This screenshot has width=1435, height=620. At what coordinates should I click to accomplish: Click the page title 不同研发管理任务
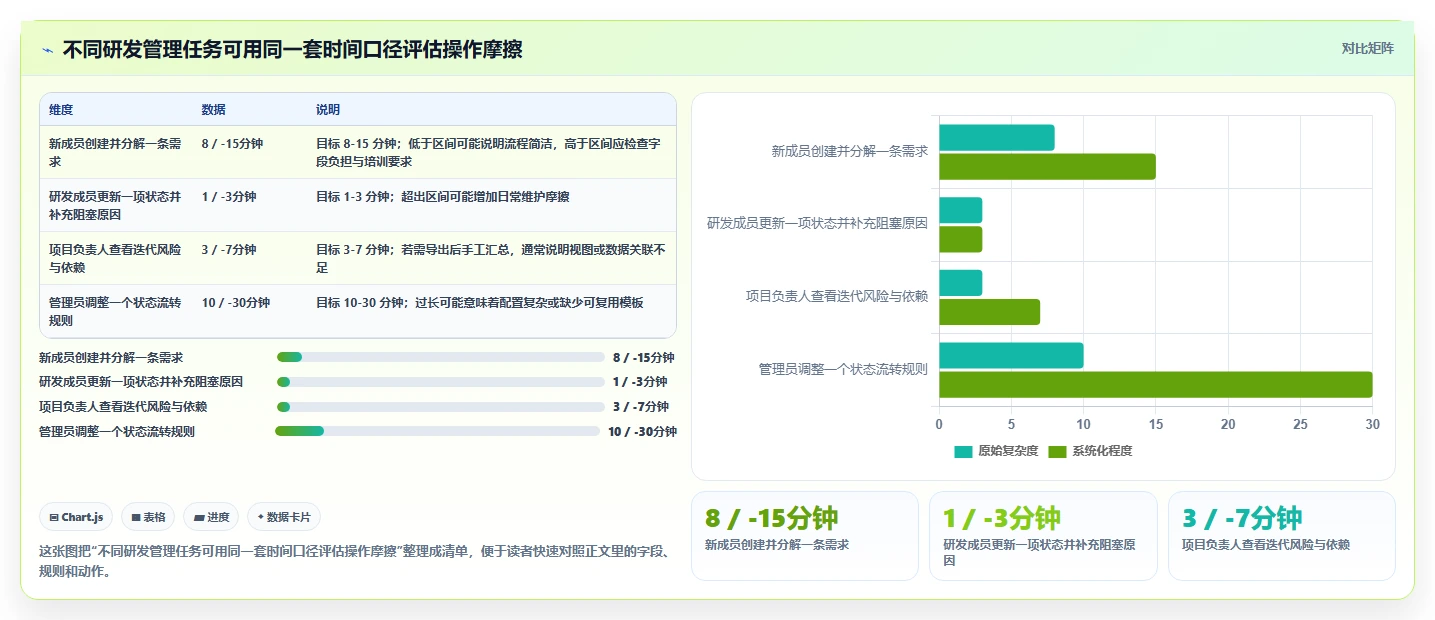point(292,50)
